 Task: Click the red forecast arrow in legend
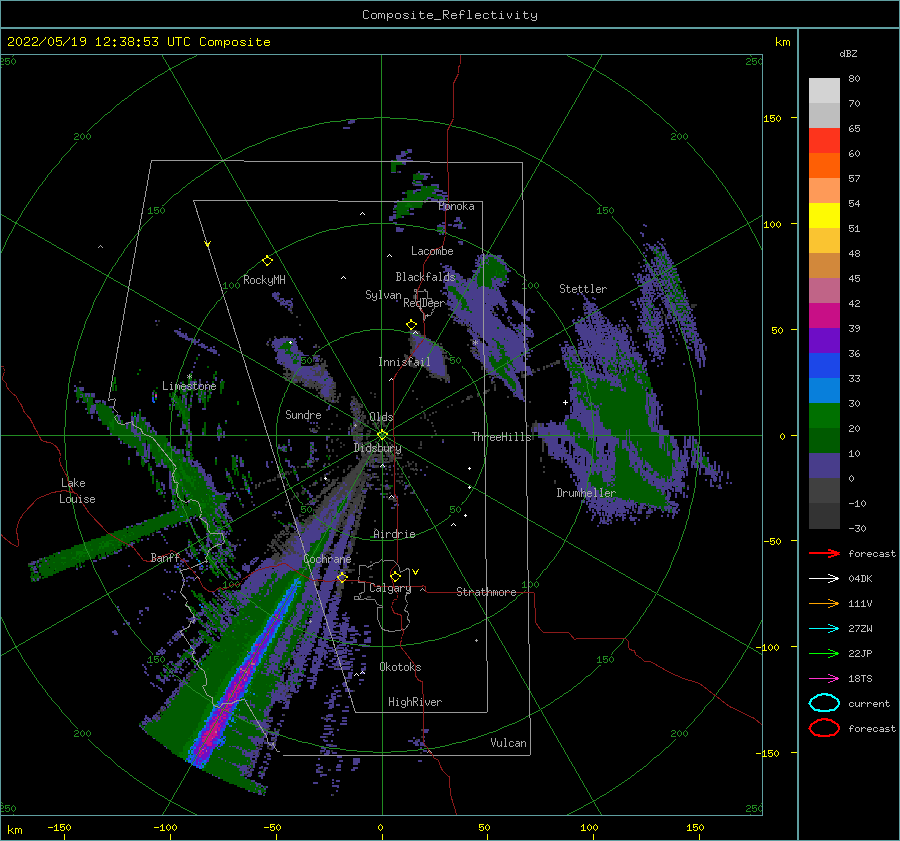pyautogui.click(x=824, y=553)
